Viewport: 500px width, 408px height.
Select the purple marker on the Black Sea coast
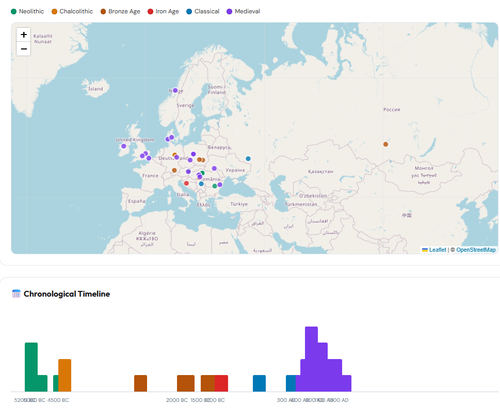[x=220, y=184]
